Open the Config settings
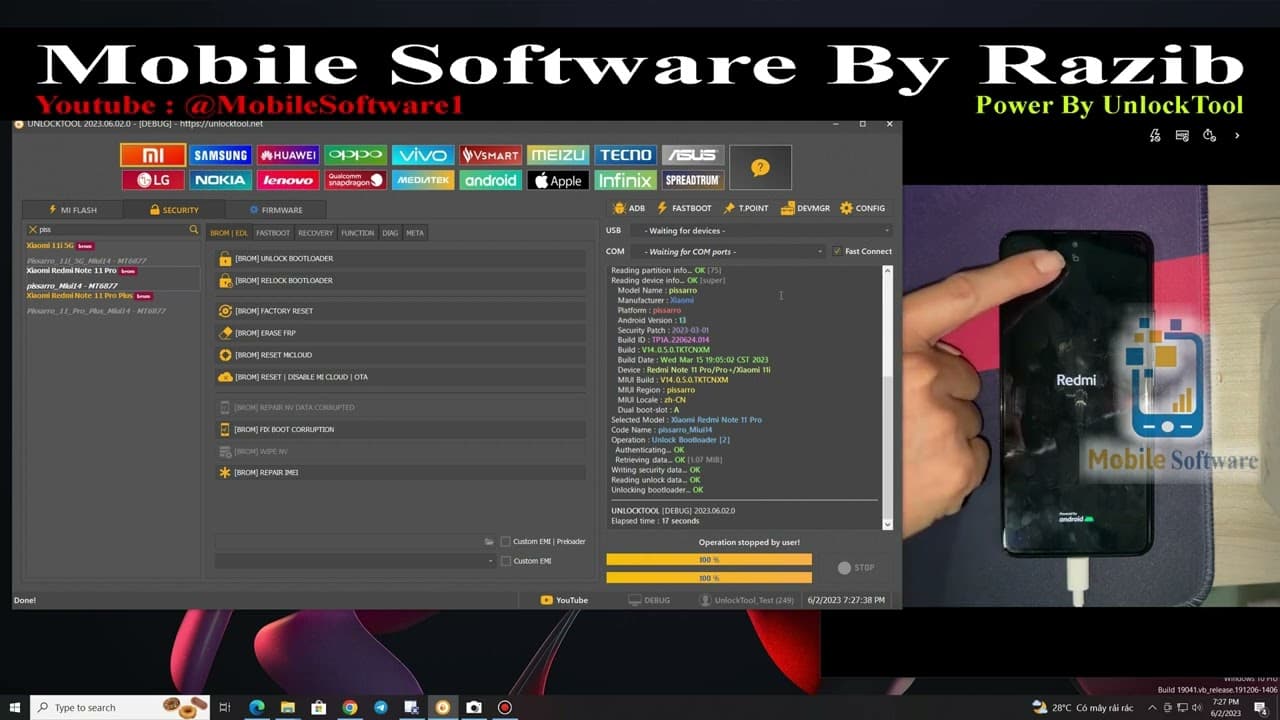The height and width of the screenshot is (720, 1280). (862, 208)
